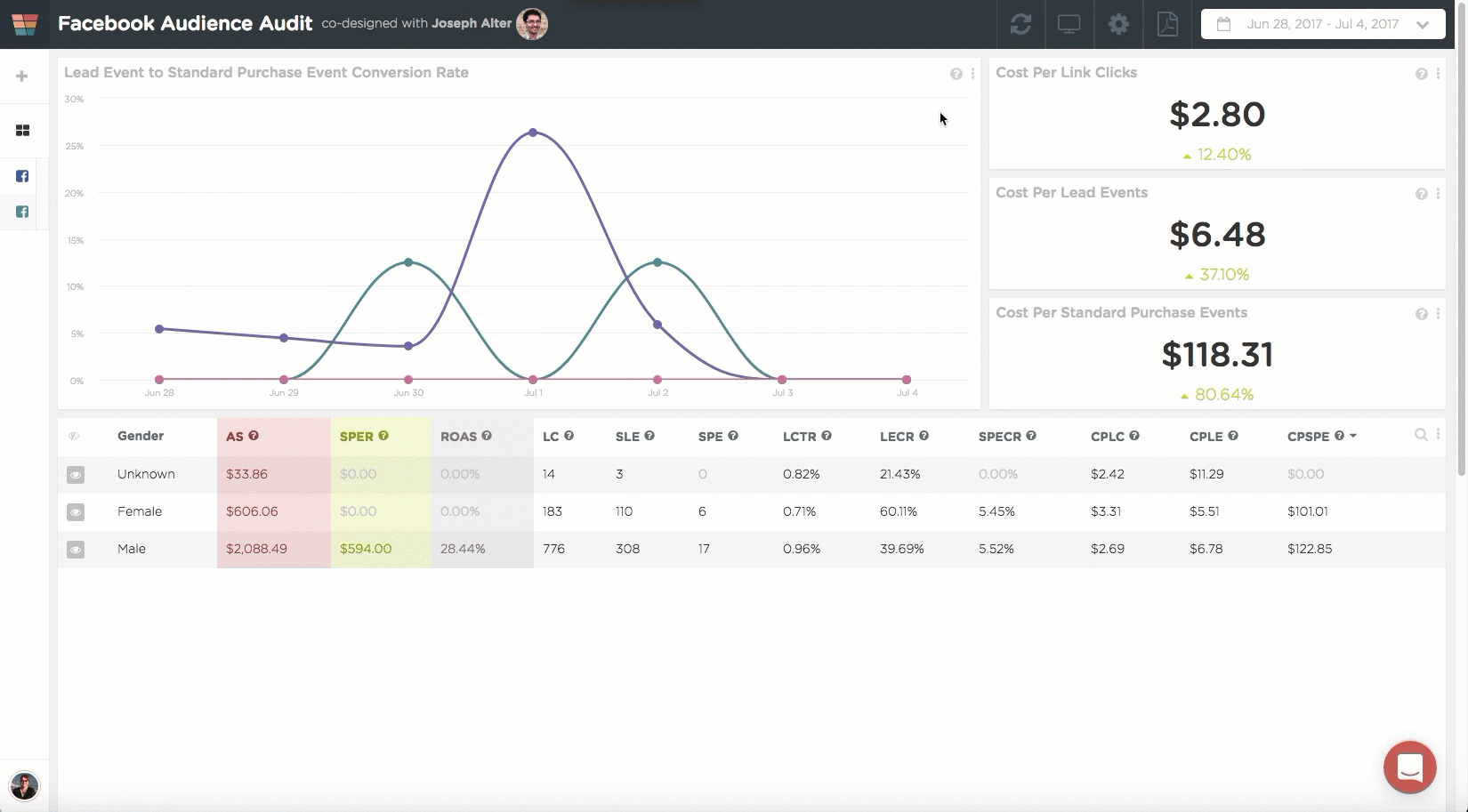
Task: Open the table widget options menu
Action: (1438, 435)
